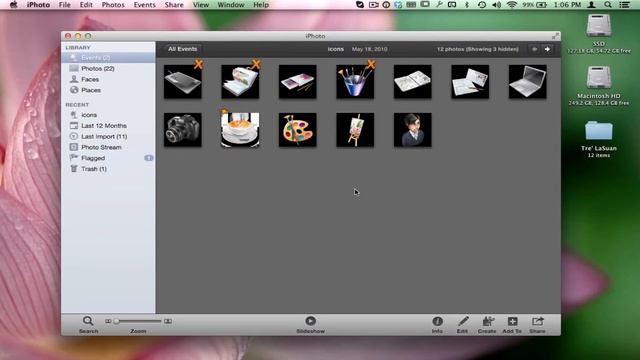Click hidden X marker on tablet photo
The width and height of the screenshot is (640, 360).
point(198,64)
